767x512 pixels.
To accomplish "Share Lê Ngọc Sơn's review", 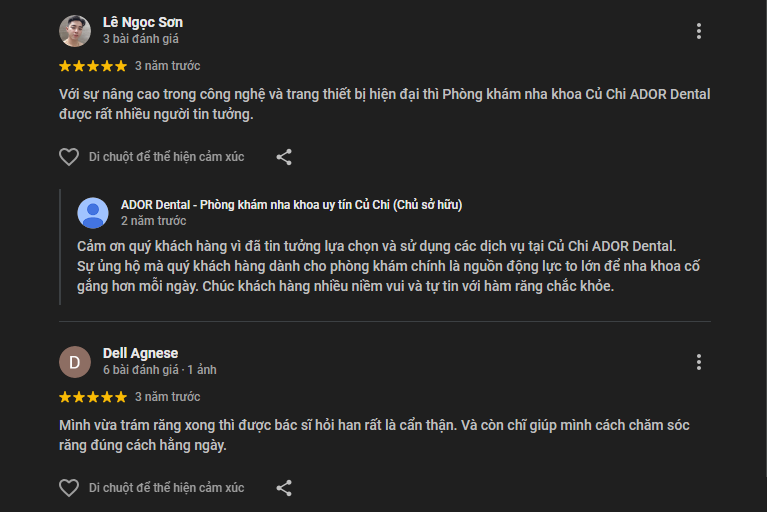I will click(x=284, y=157).
